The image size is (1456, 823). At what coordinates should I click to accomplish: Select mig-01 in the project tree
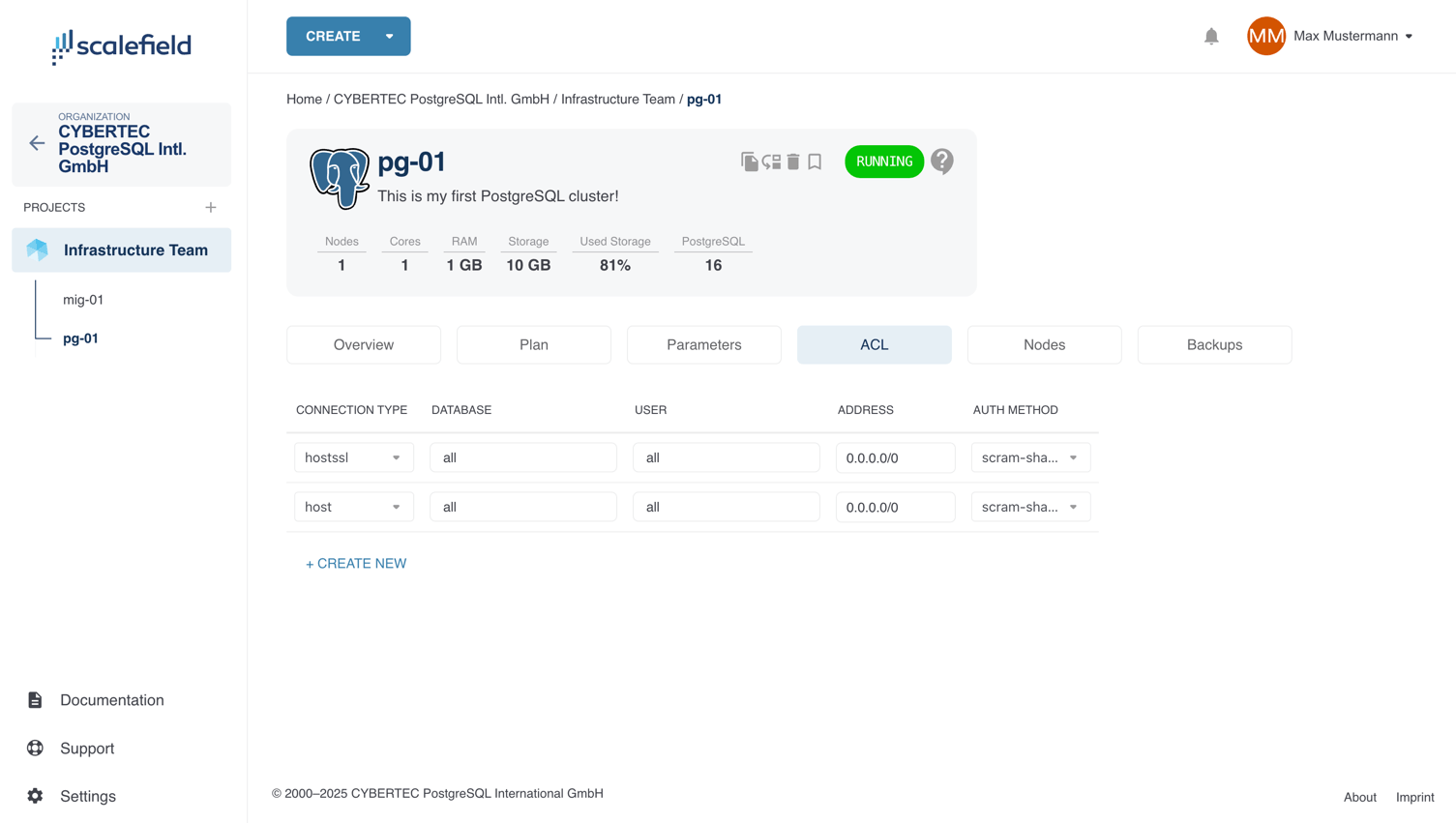click(x=83, y=300)
